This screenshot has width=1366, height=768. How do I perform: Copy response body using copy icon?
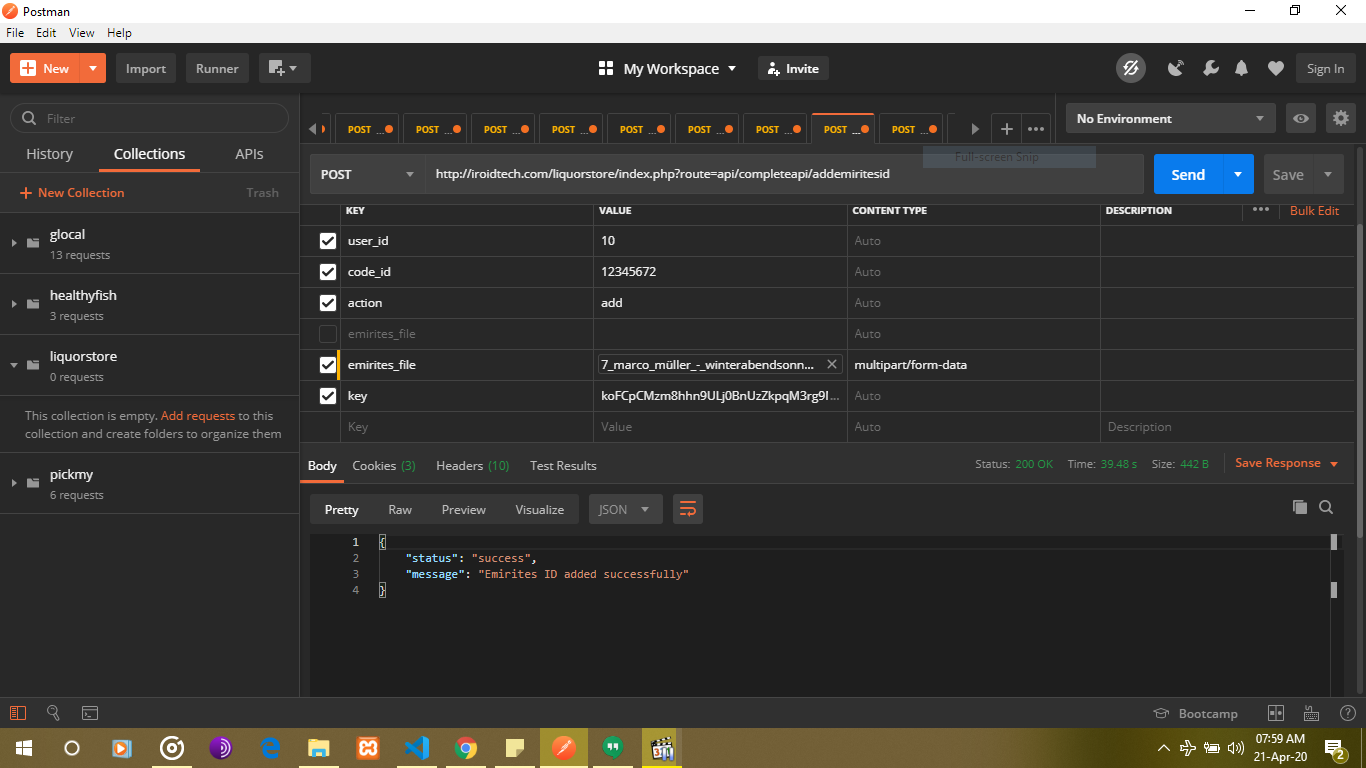(1299, 507)
